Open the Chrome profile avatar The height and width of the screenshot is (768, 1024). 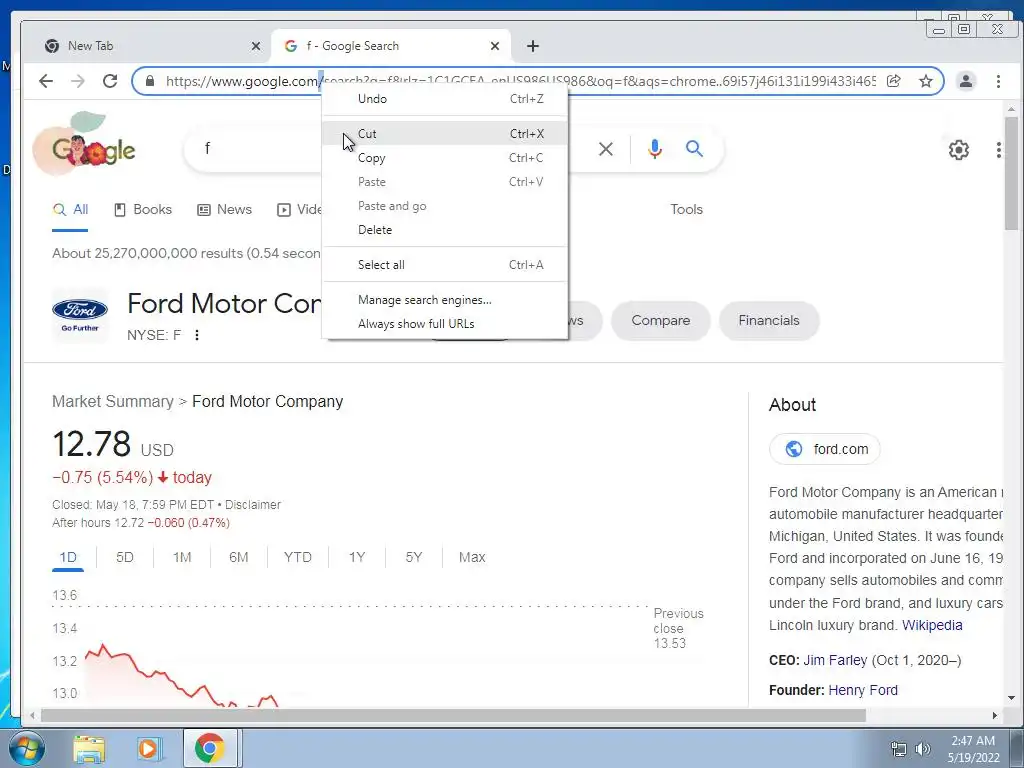tap(965, 81)
